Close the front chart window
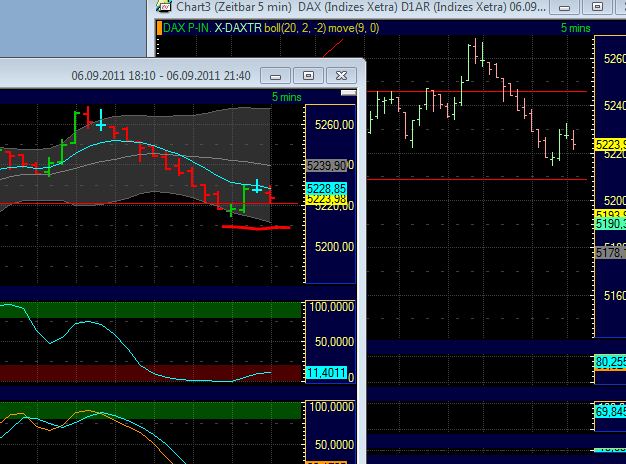626x464 pixels. point(341,75)
